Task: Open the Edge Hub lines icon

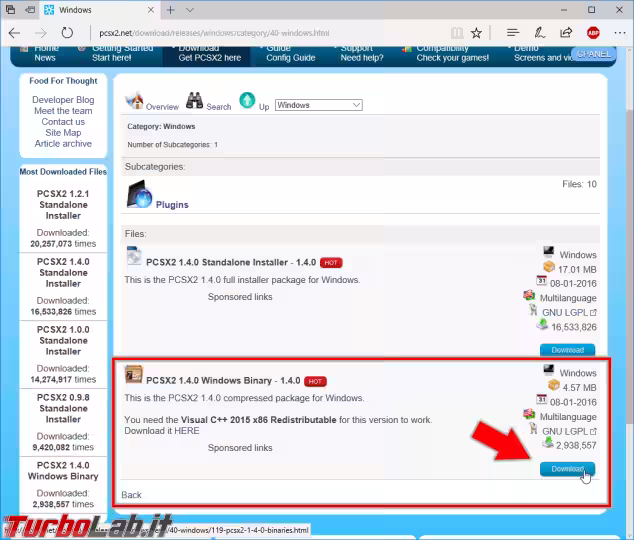Action: 513,33
